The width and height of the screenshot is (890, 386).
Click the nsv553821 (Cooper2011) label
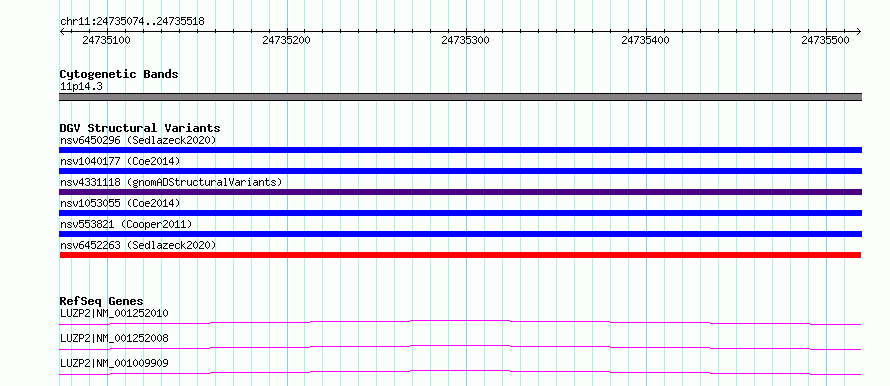(x=126, y=224)
